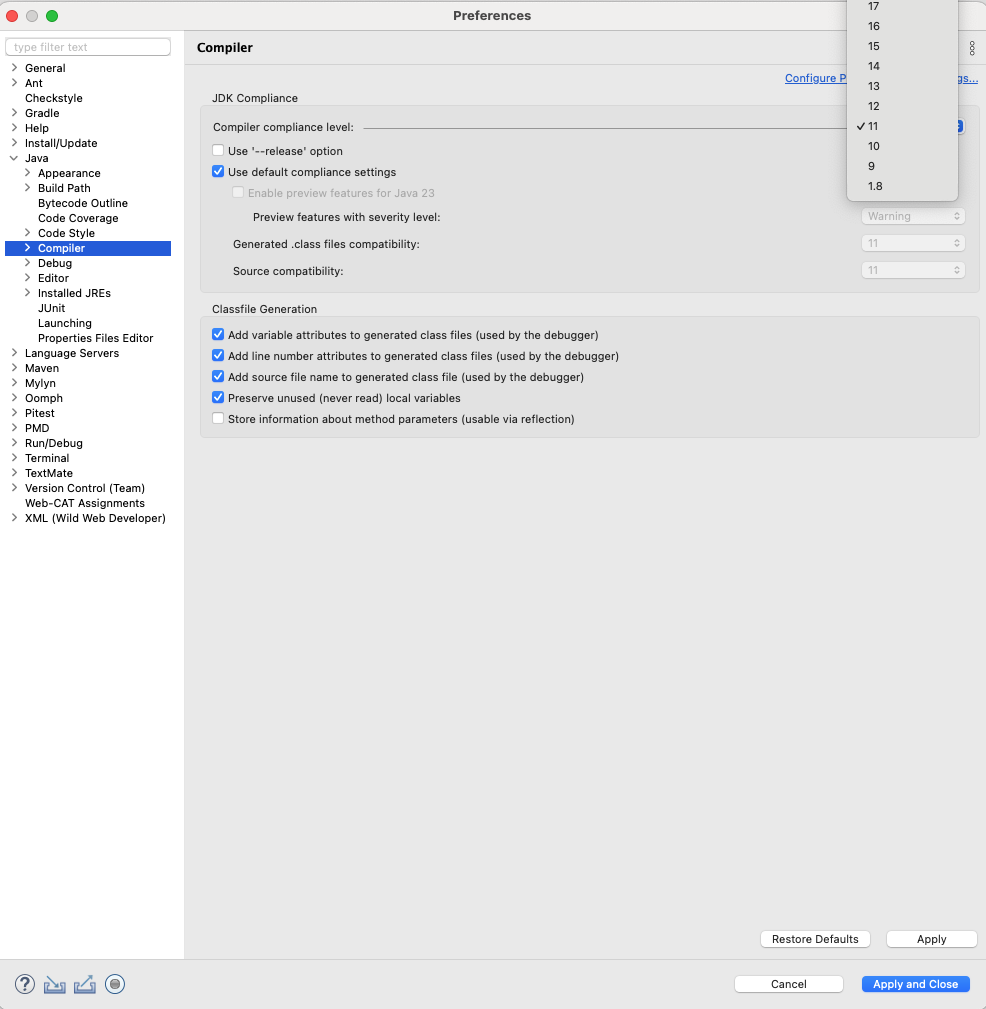
Task: Collapse the Java tree node
Action: tap(14, 158)
